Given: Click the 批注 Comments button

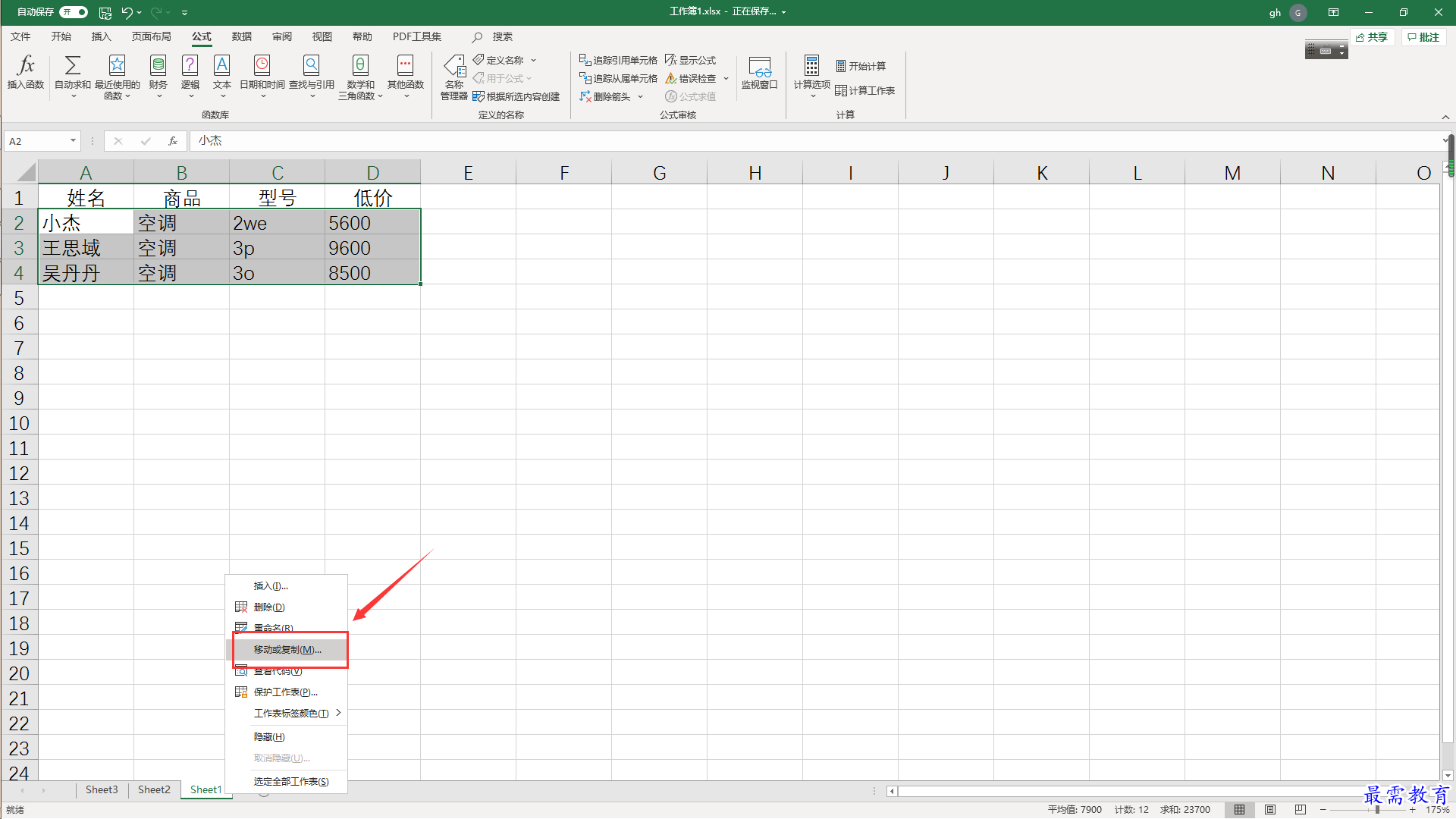Looking at the screenshot, I should pyautogui.click(x=1423, y=37).
